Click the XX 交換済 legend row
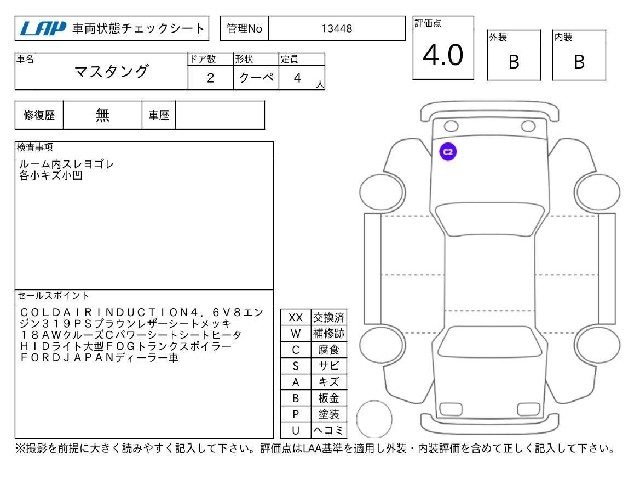640x480 pixels. (313, 318)
